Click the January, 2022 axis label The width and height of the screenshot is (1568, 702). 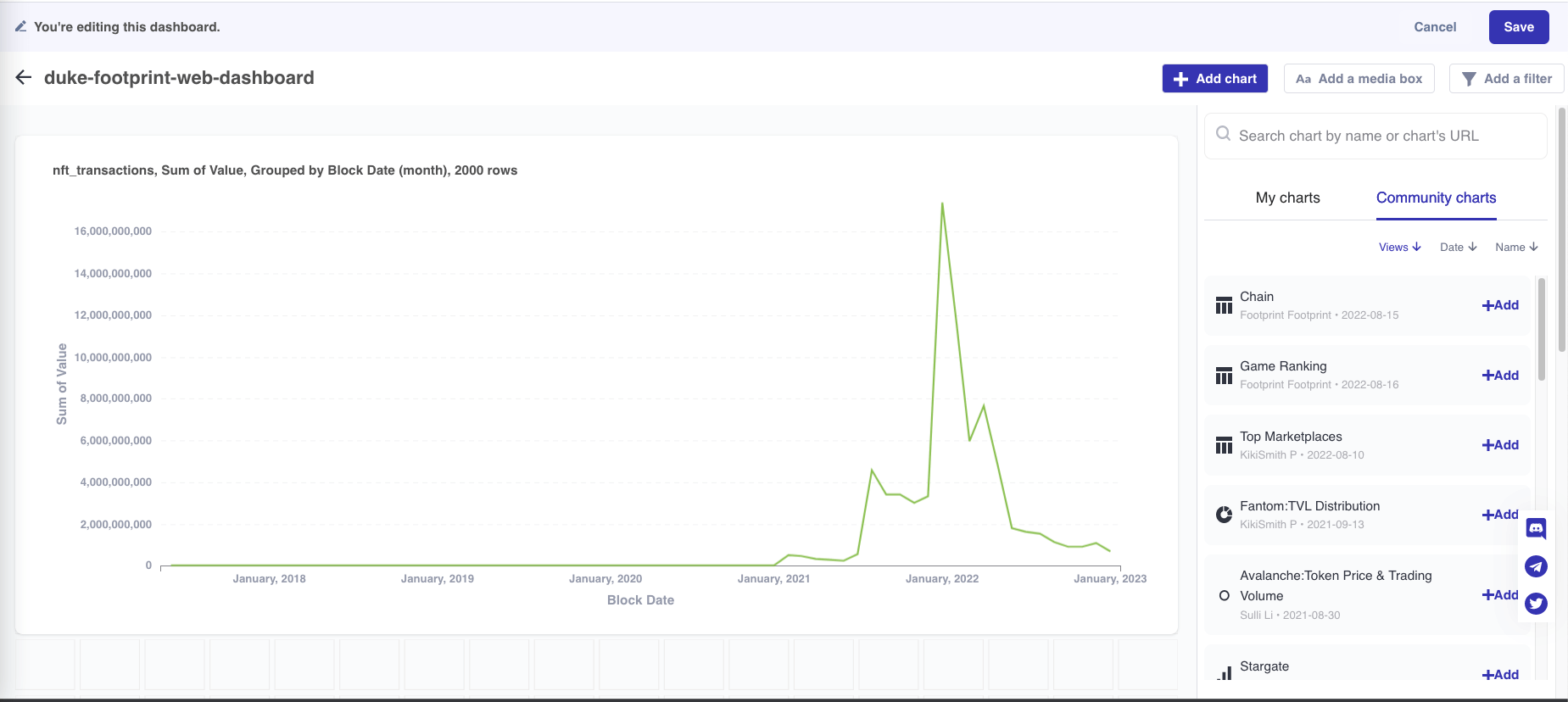click(942, 579)
